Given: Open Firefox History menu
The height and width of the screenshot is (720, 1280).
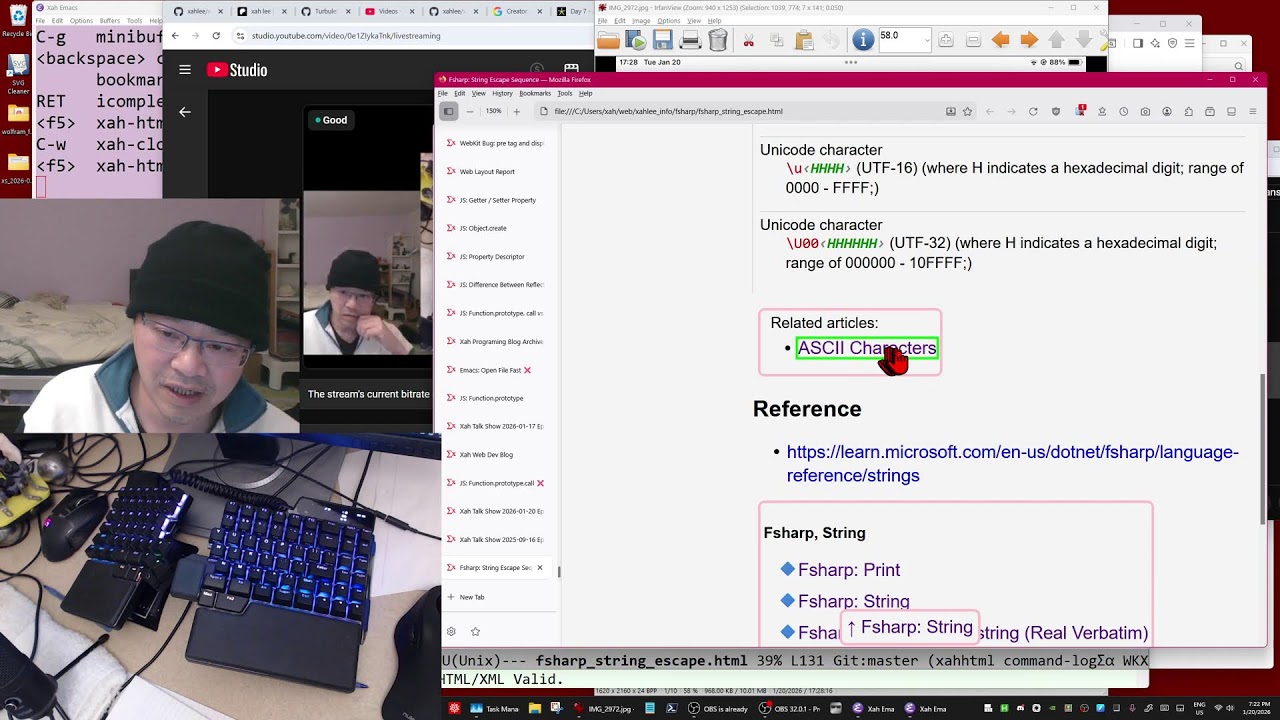Looking at the screenshot, I should 502,93.
